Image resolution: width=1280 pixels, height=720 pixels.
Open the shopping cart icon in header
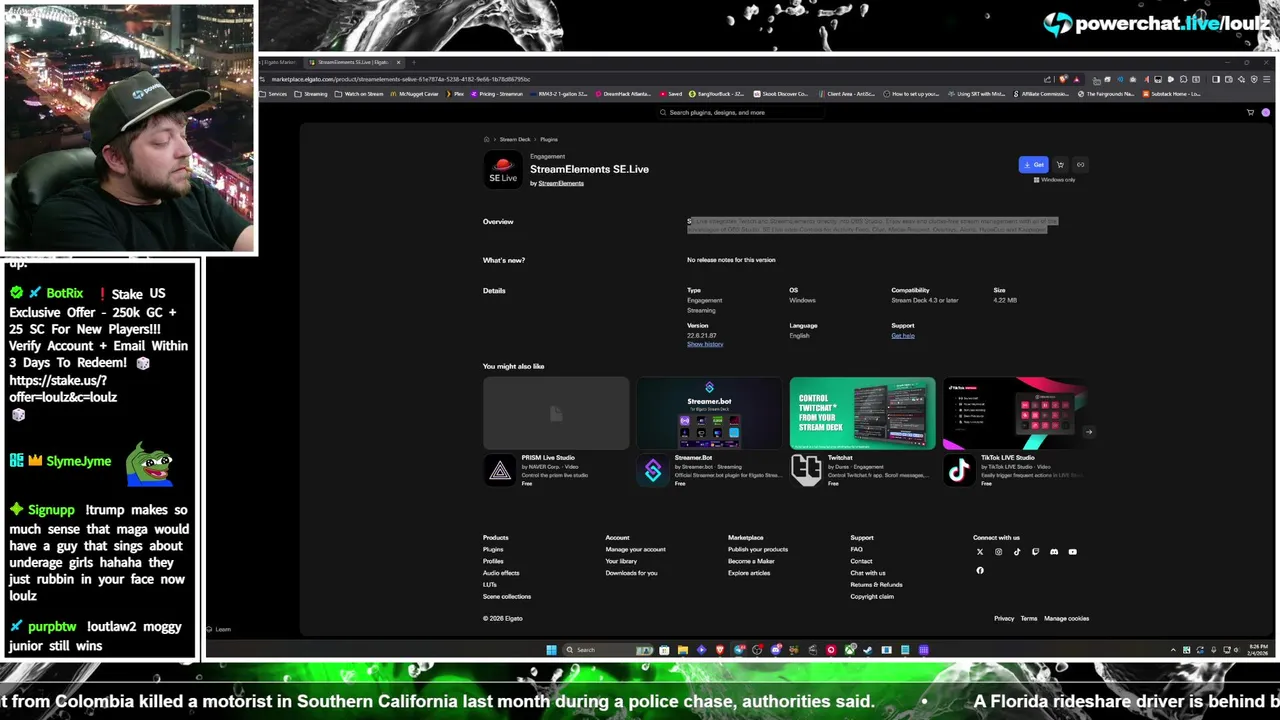(1250, 113)
